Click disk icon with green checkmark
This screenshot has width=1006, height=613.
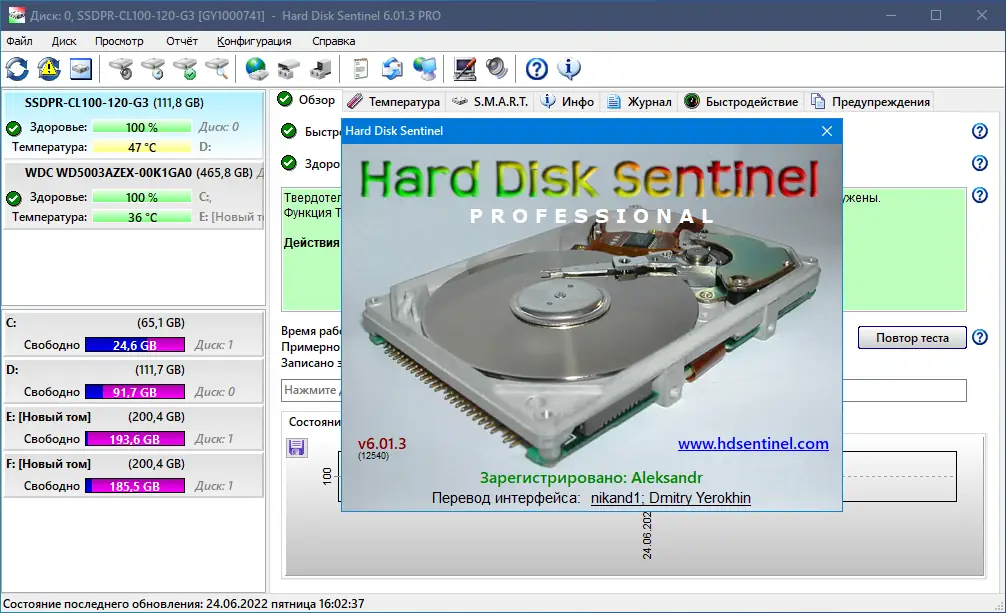point(185,69)
